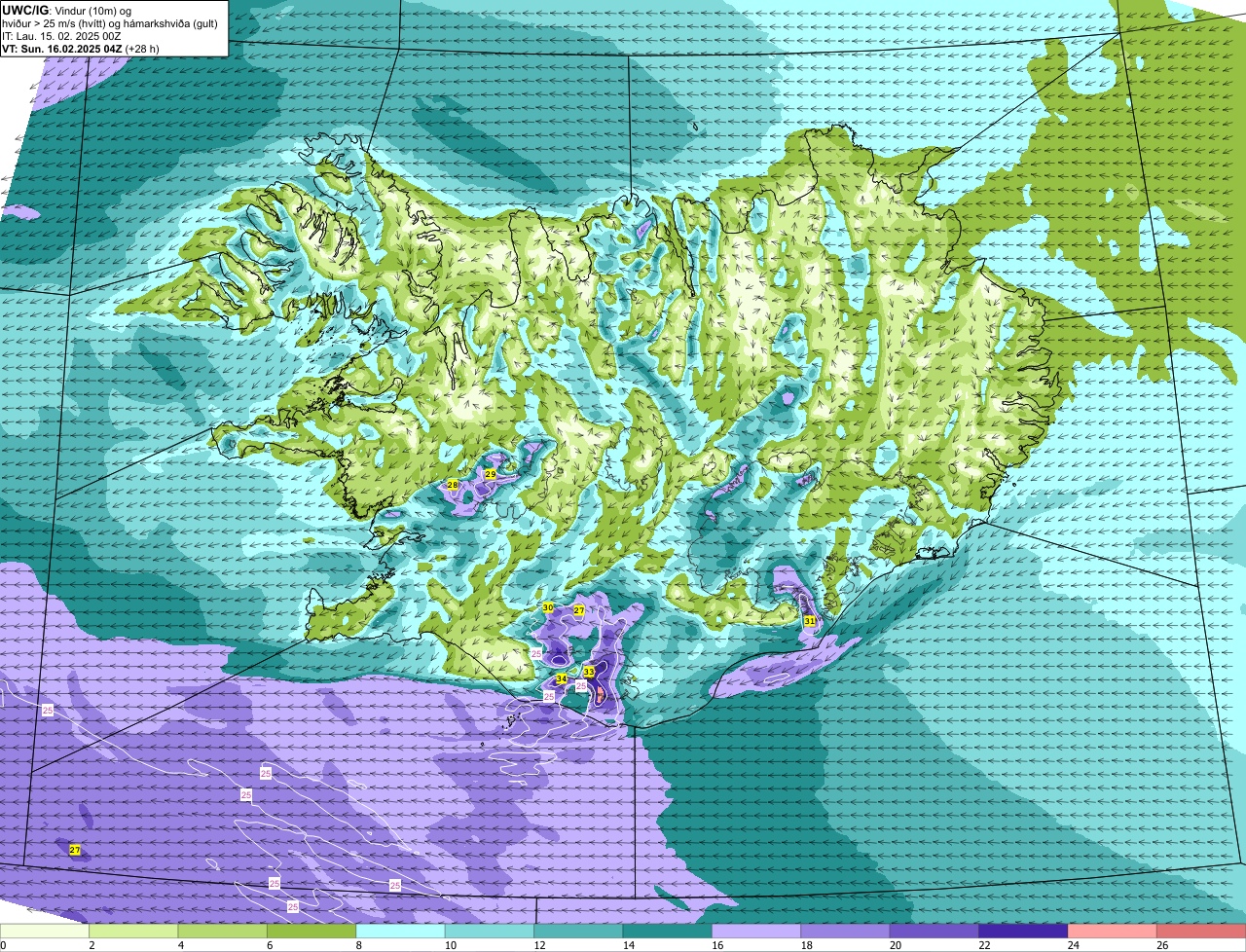Image resolution: width=1246 pixels, height=952 pixels.
Task: Pick the 12–14 teal legend swatch
Action: point(578,932)
